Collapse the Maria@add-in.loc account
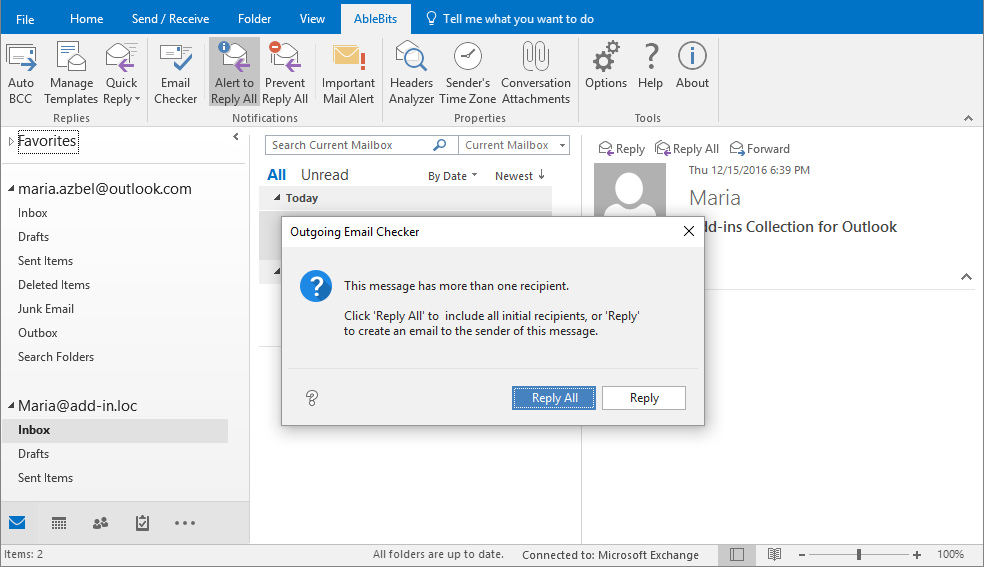Image resolution: width=984 pixels, height=567 pixels. click(x=11, y=406)
